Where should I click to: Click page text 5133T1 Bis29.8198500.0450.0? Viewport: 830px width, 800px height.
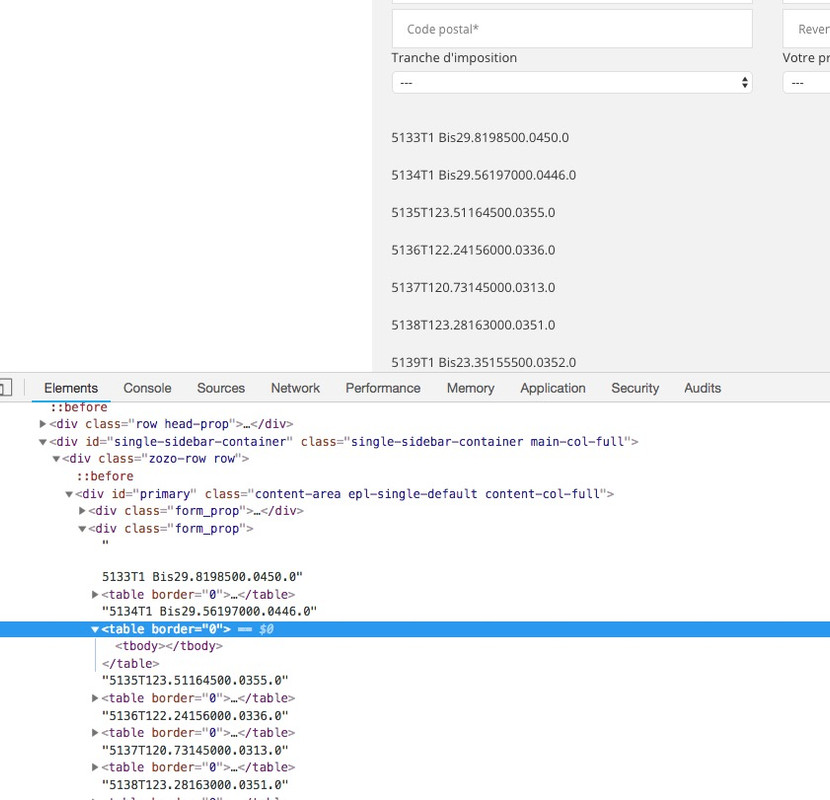pyautogui.click(x=480, y=138)
